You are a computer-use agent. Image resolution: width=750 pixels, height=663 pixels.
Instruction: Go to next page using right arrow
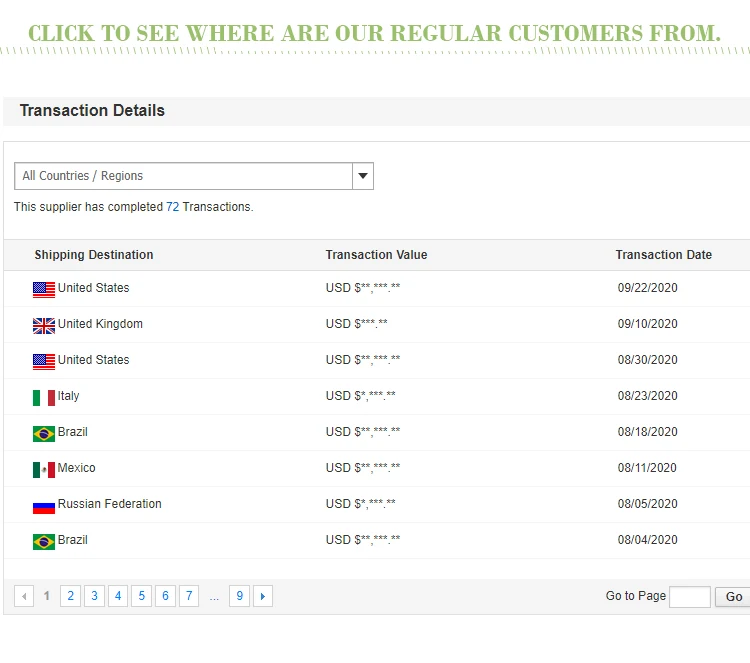click(x=263, y=597)
